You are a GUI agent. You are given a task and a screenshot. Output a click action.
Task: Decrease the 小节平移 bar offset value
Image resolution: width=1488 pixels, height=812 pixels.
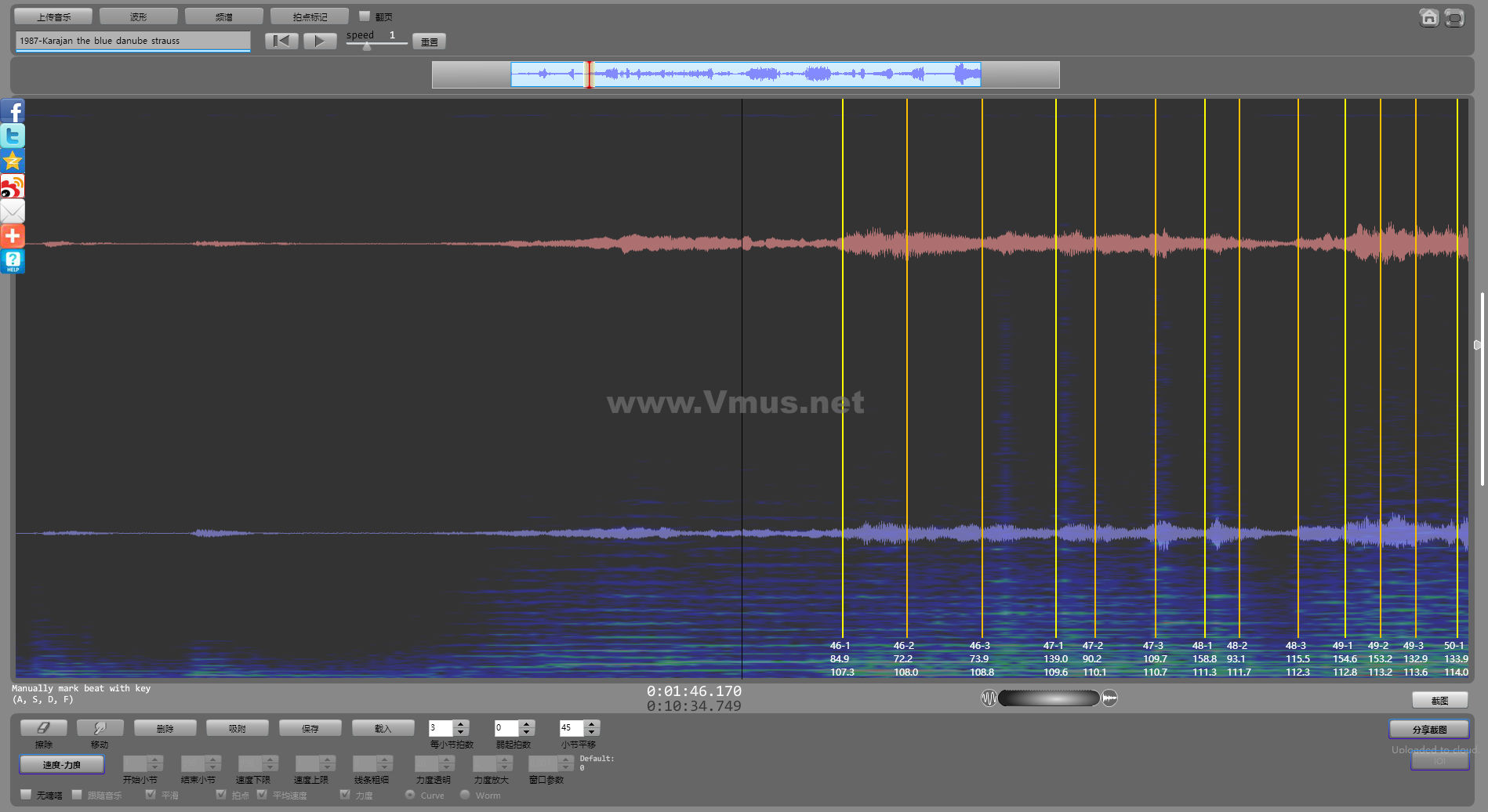click(593, 733)
